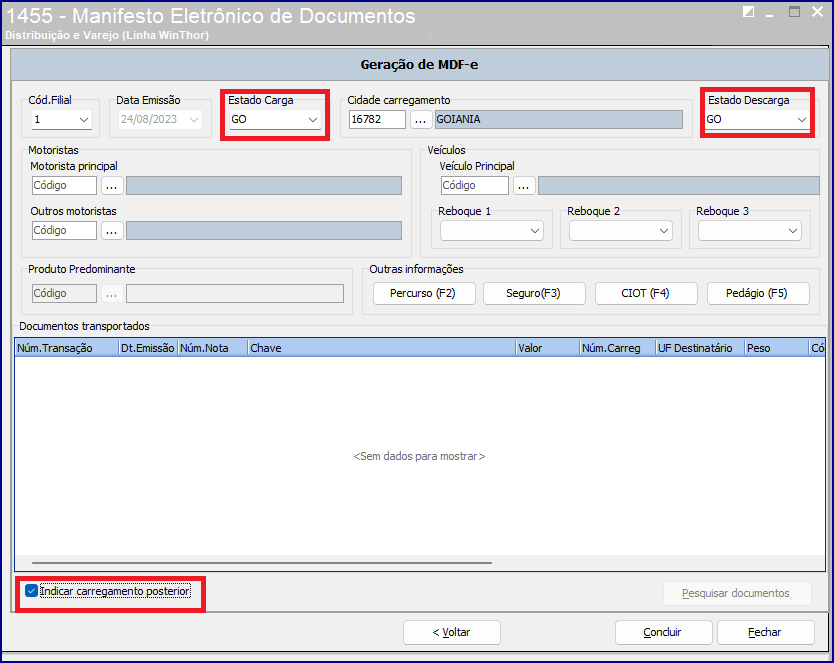Click the Veículo Principal description field
This screenshot has height=663, width=834.
point(679,186)
